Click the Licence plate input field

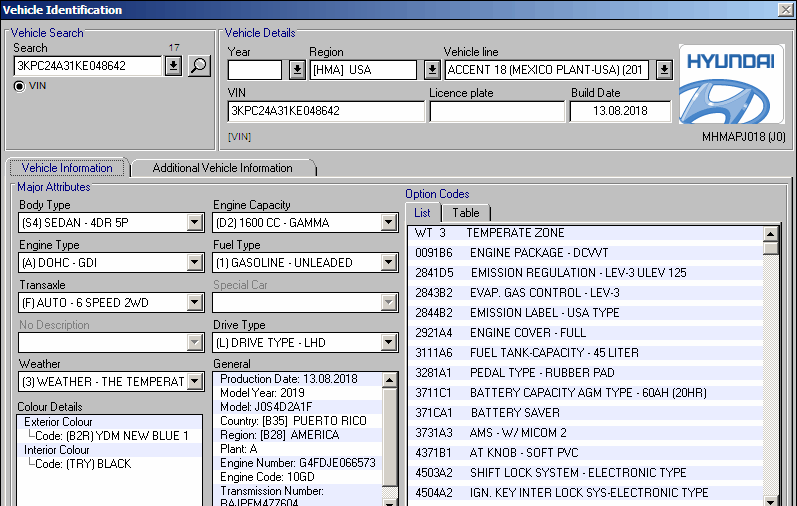[x=495, y=111]
